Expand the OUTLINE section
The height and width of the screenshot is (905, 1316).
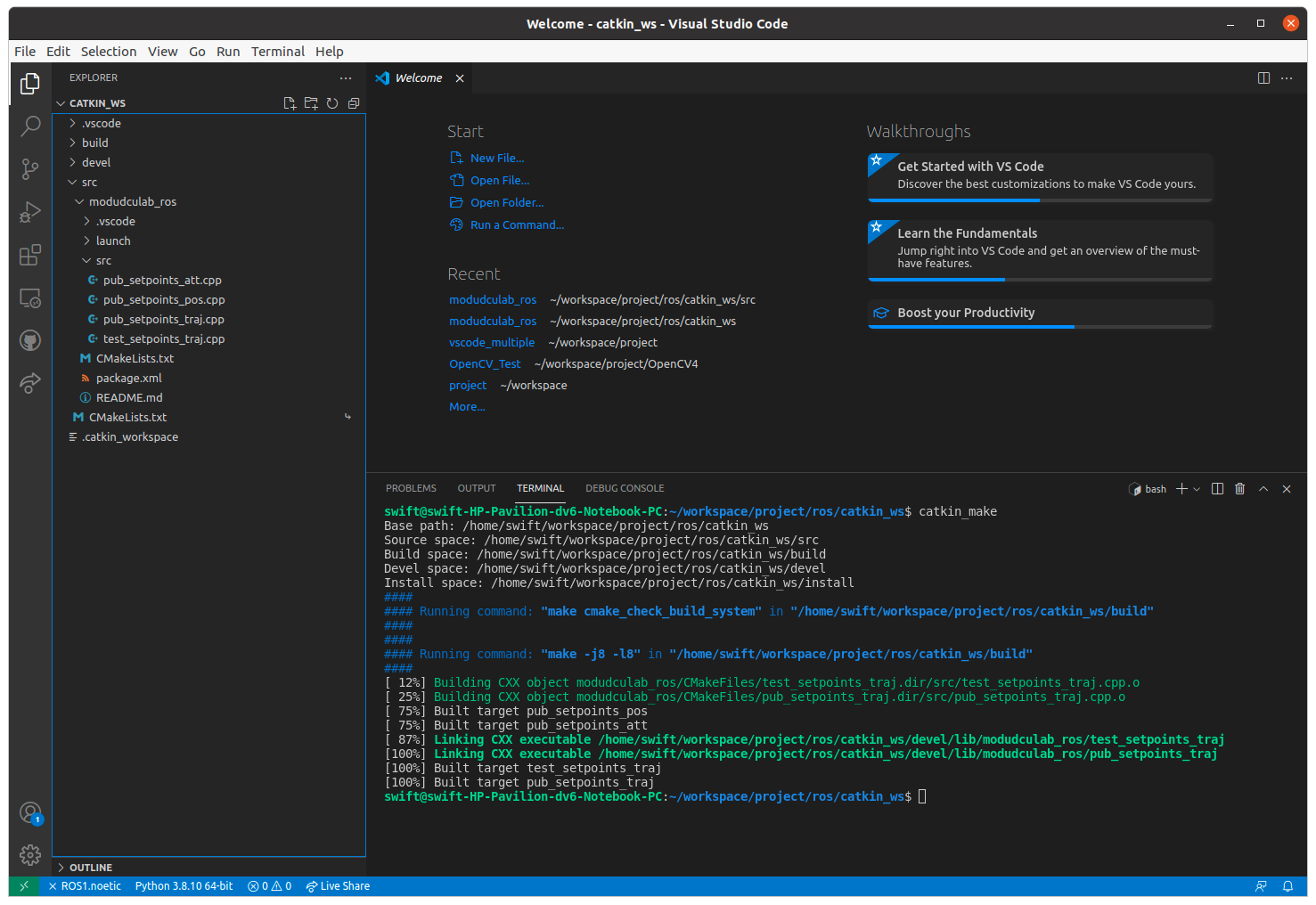point(208,868)
